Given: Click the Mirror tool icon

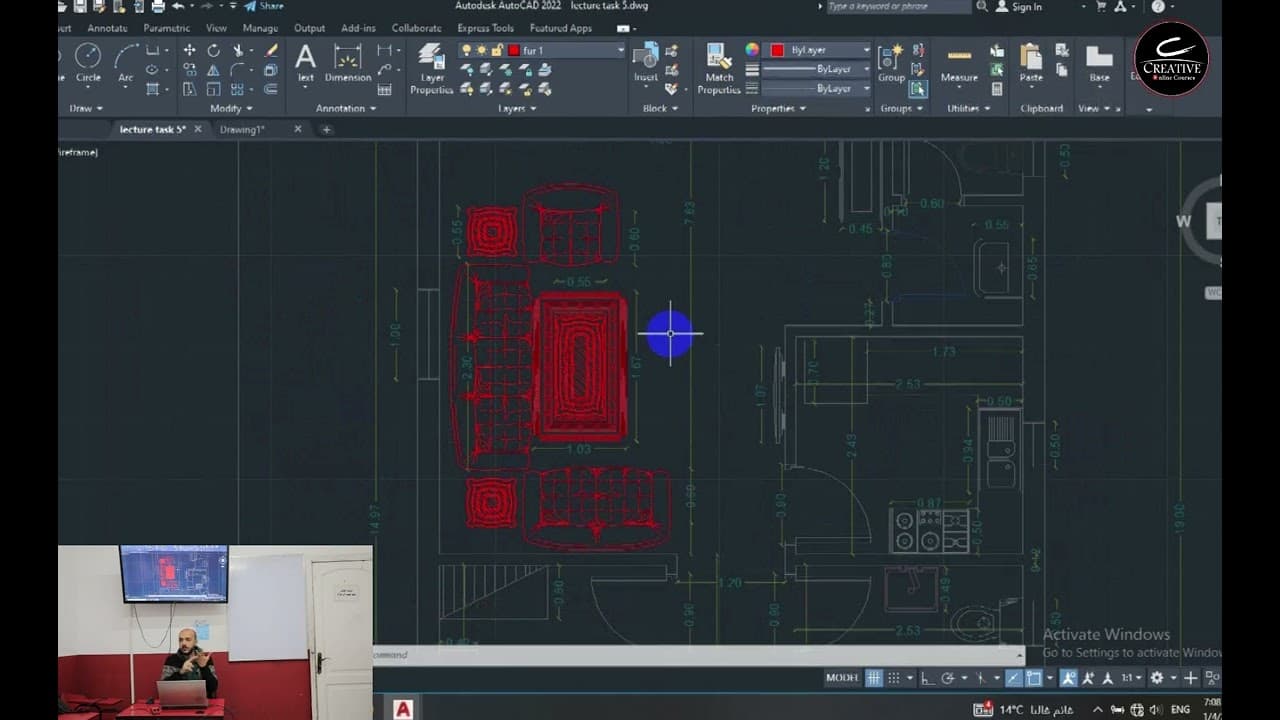Looking at the screenshot, I should point(214,70).
